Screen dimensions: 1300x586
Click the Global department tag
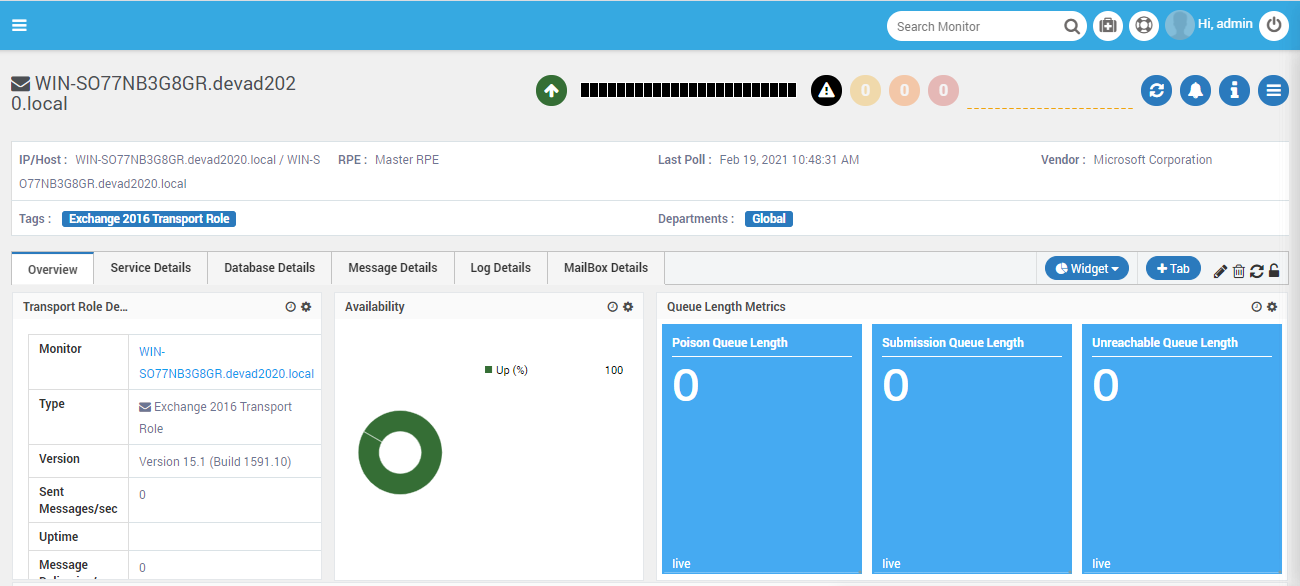tap(769, 219)
